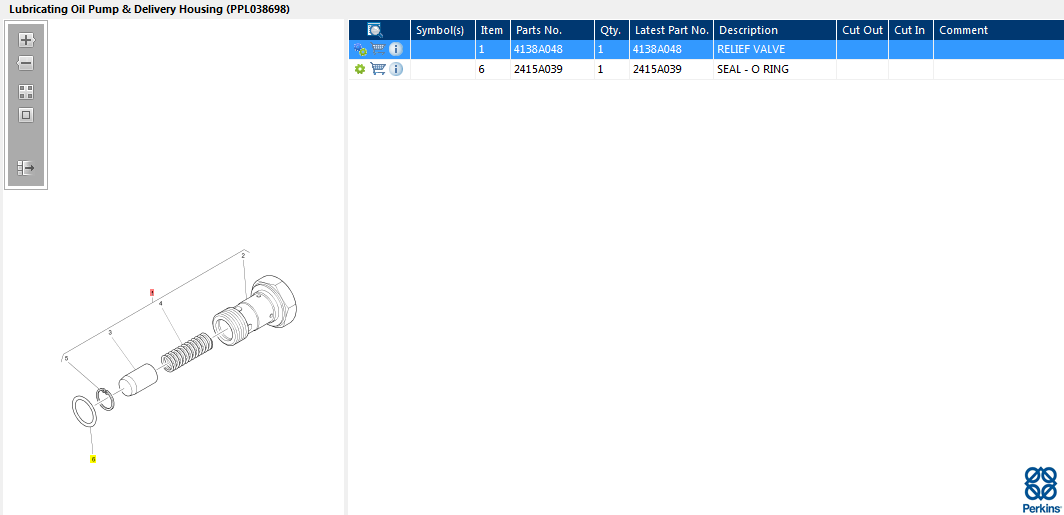Show the info icon for SEAL - O RING
1064x515 pixels.
[396, 69]
